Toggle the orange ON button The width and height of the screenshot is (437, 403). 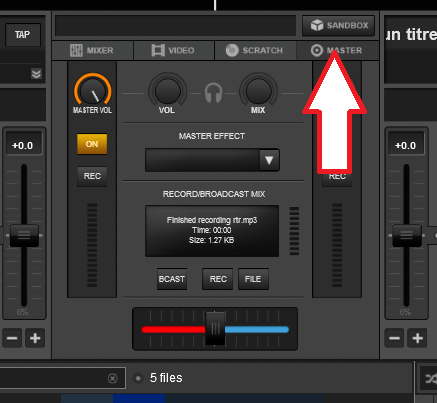(92, 144)
